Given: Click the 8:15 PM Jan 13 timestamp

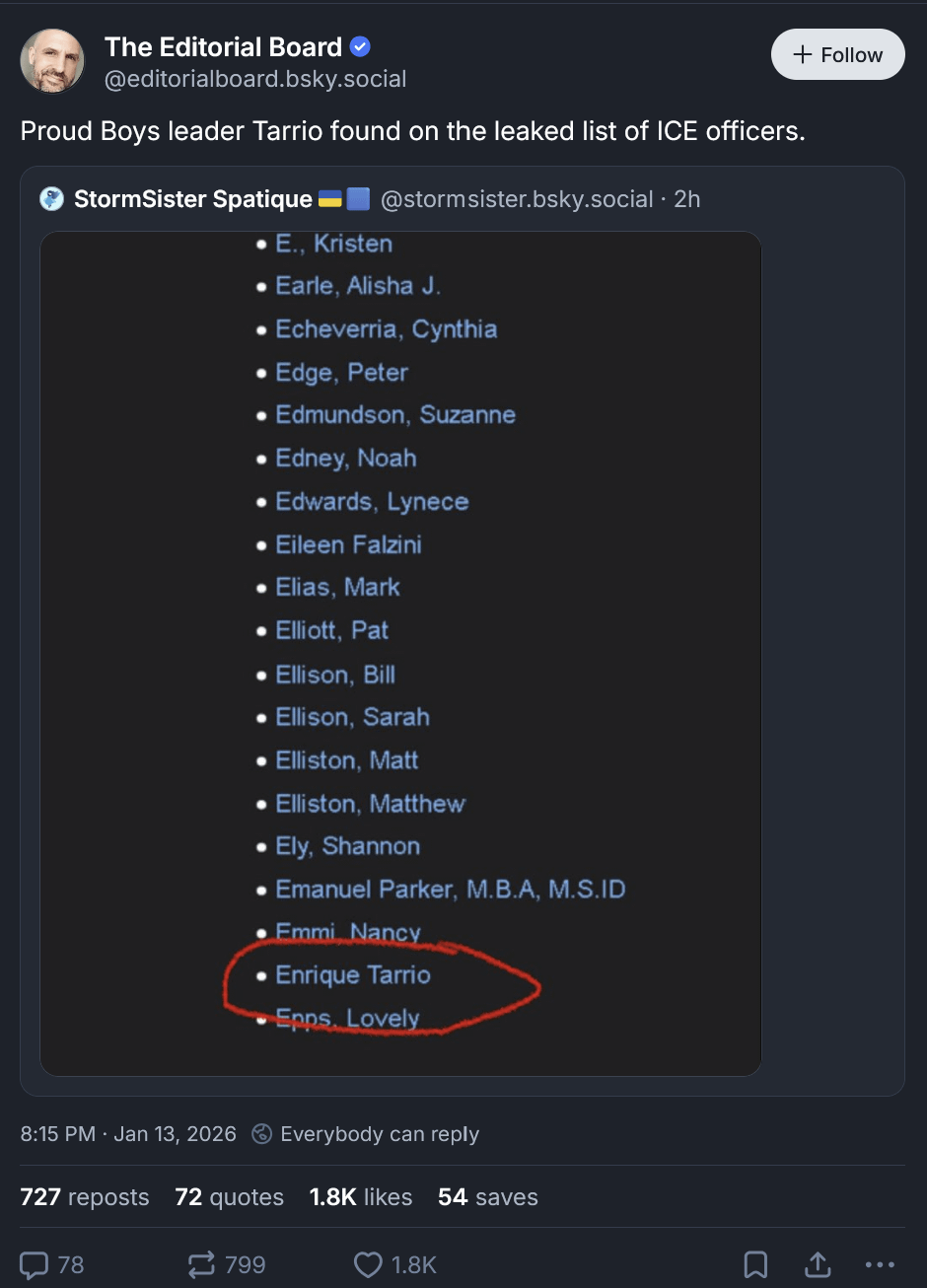Looking at the screenshot, I should coord(128,1134).
